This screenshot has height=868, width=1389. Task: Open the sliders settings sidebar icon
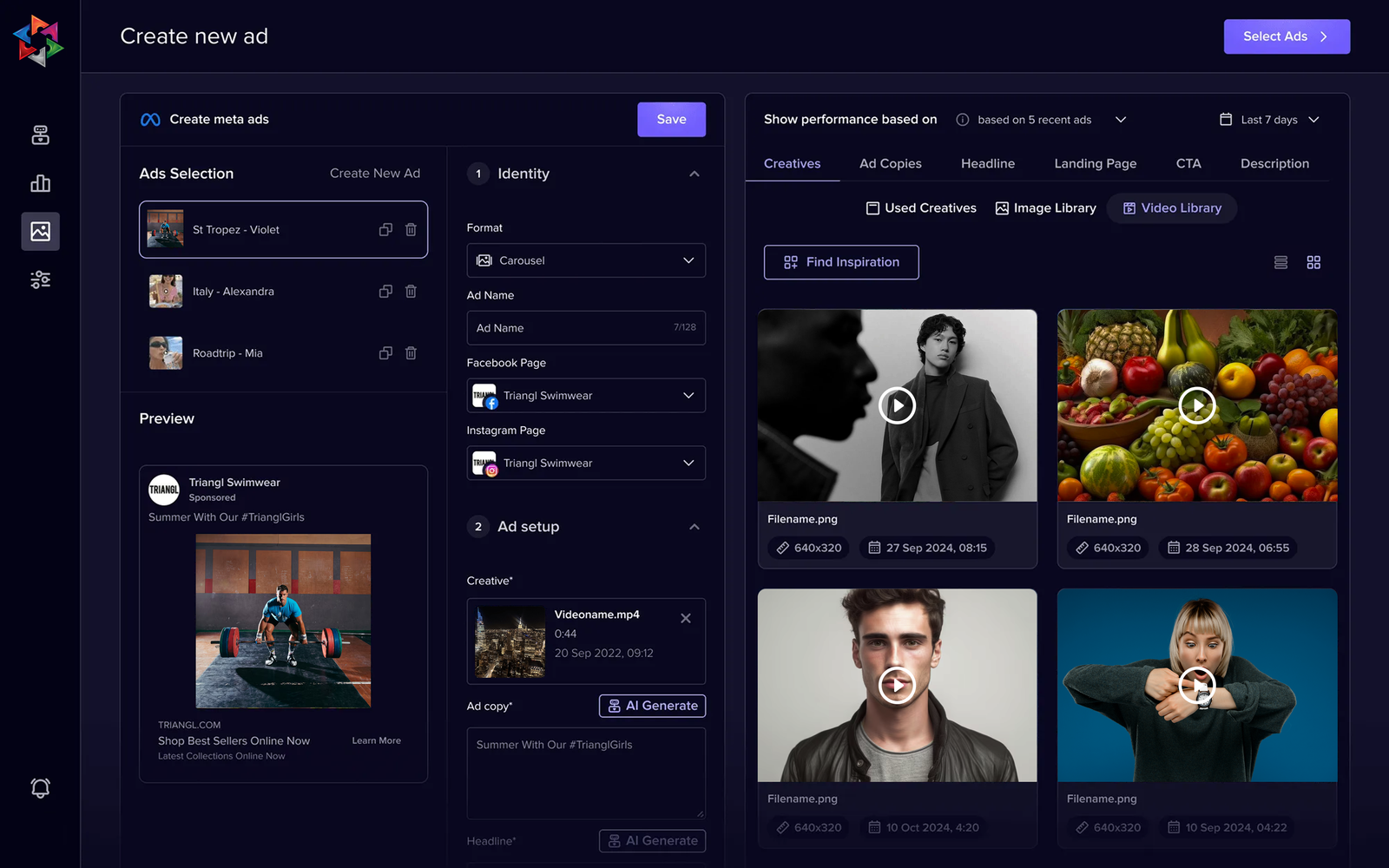click(40, 279)
